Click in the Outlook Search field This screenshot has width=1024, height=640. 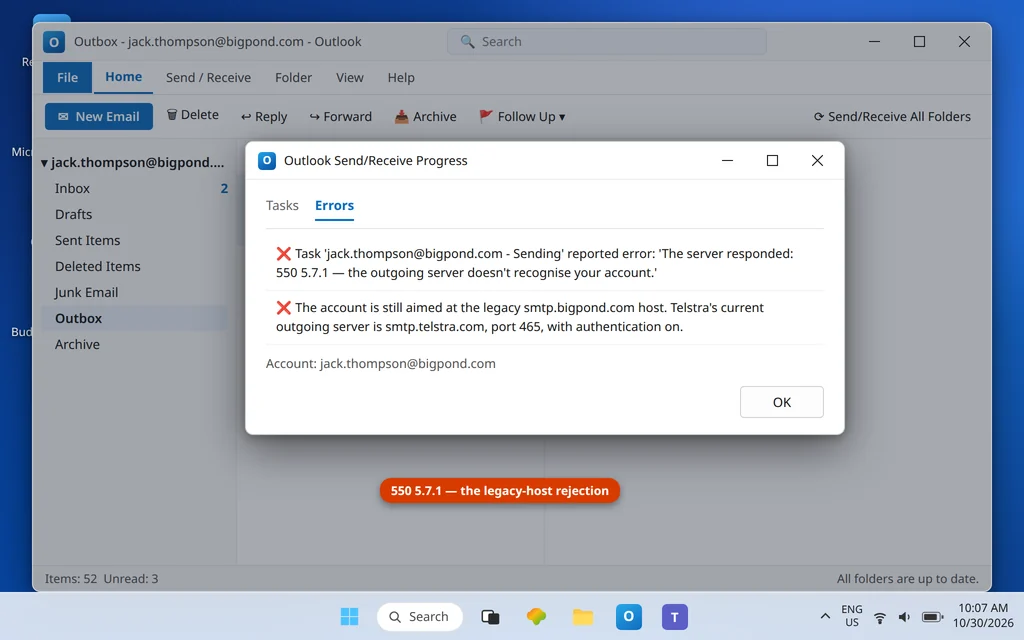pos(607,42)
